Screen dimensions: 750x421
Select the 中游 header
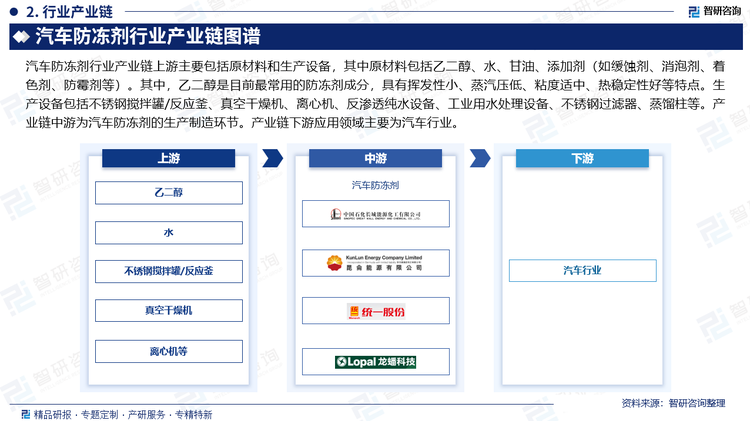point(375,158)
